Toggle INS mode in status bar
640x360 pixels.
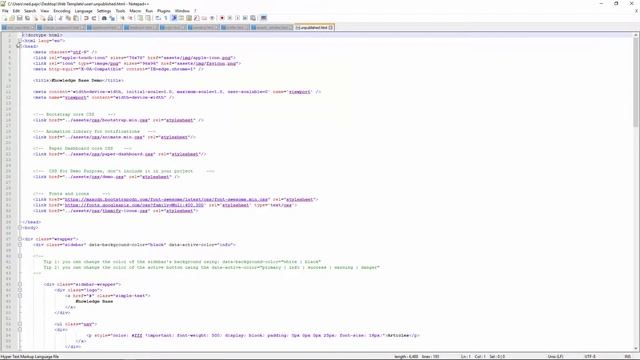coord(628,357)
